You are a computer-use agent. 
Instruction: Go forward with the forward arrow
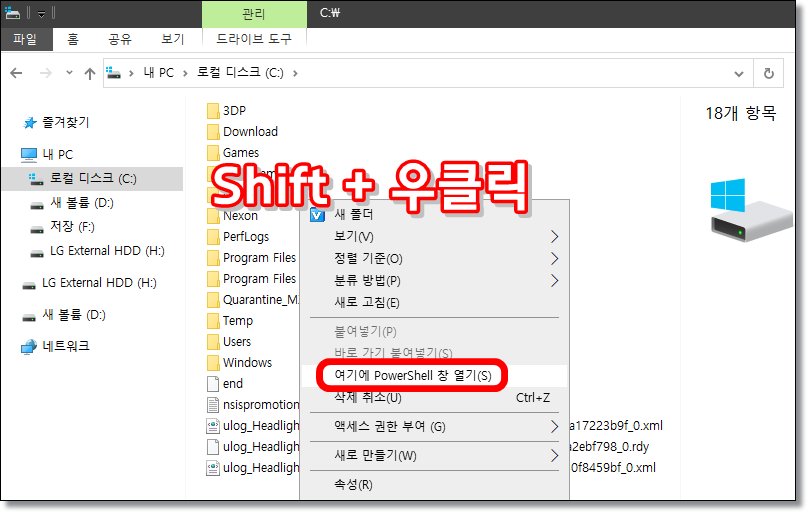pyautogui.click(x=46, y=73)
